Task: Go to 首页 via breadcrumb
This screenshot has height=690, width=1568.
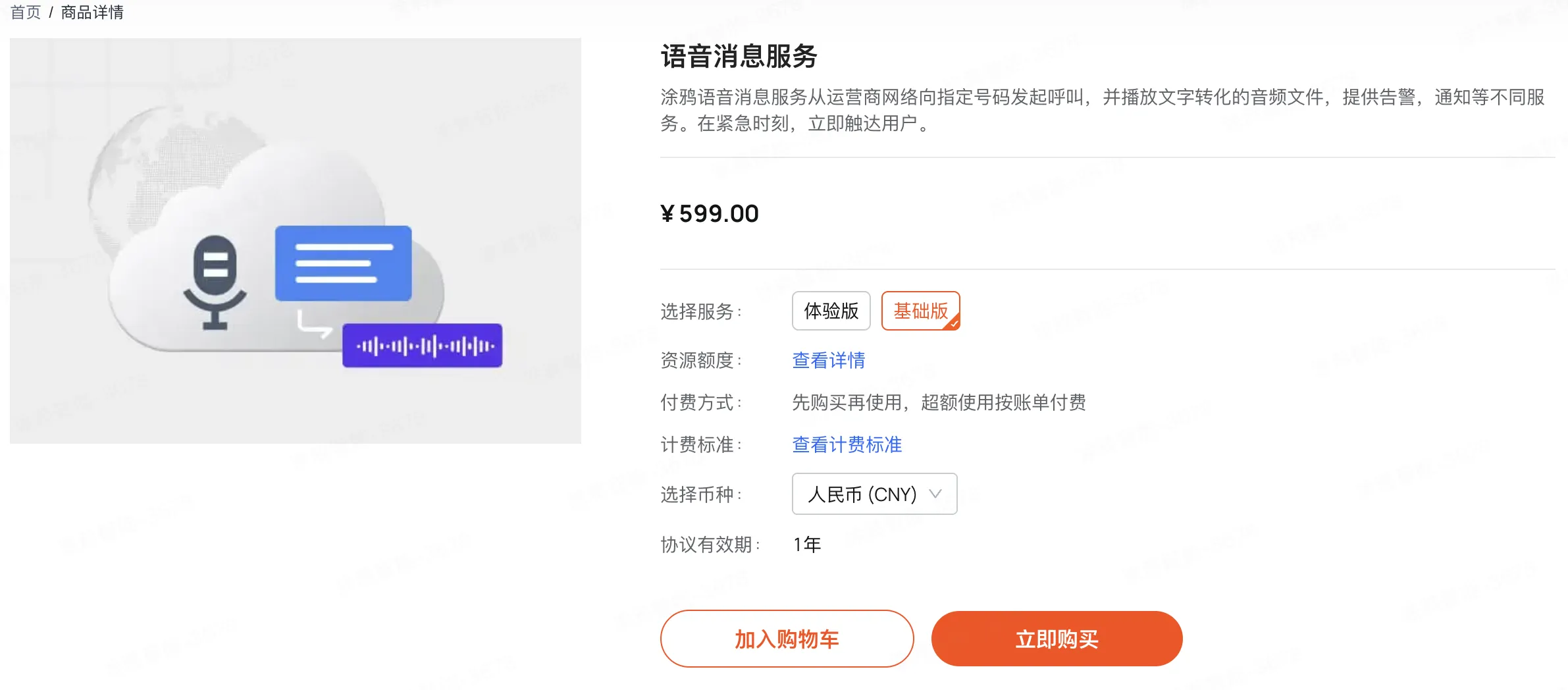Action: coord(26,13)
